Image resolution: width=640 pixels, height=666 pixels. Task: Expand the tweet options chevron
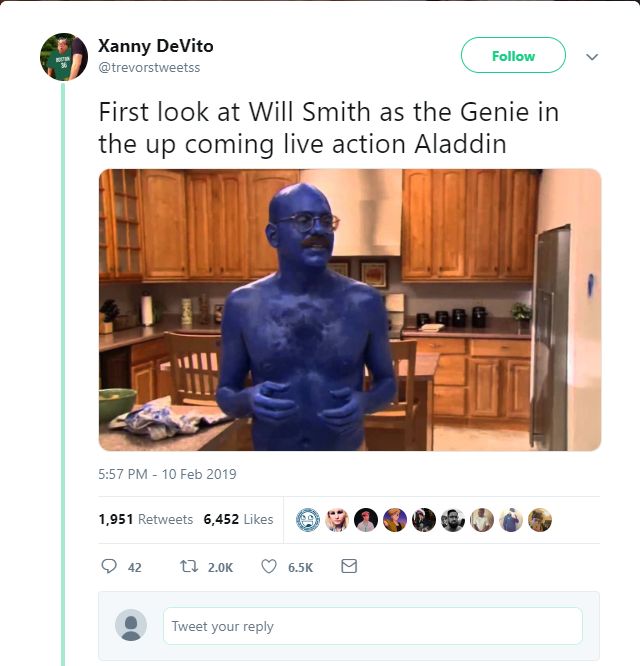tap(592, 56)
